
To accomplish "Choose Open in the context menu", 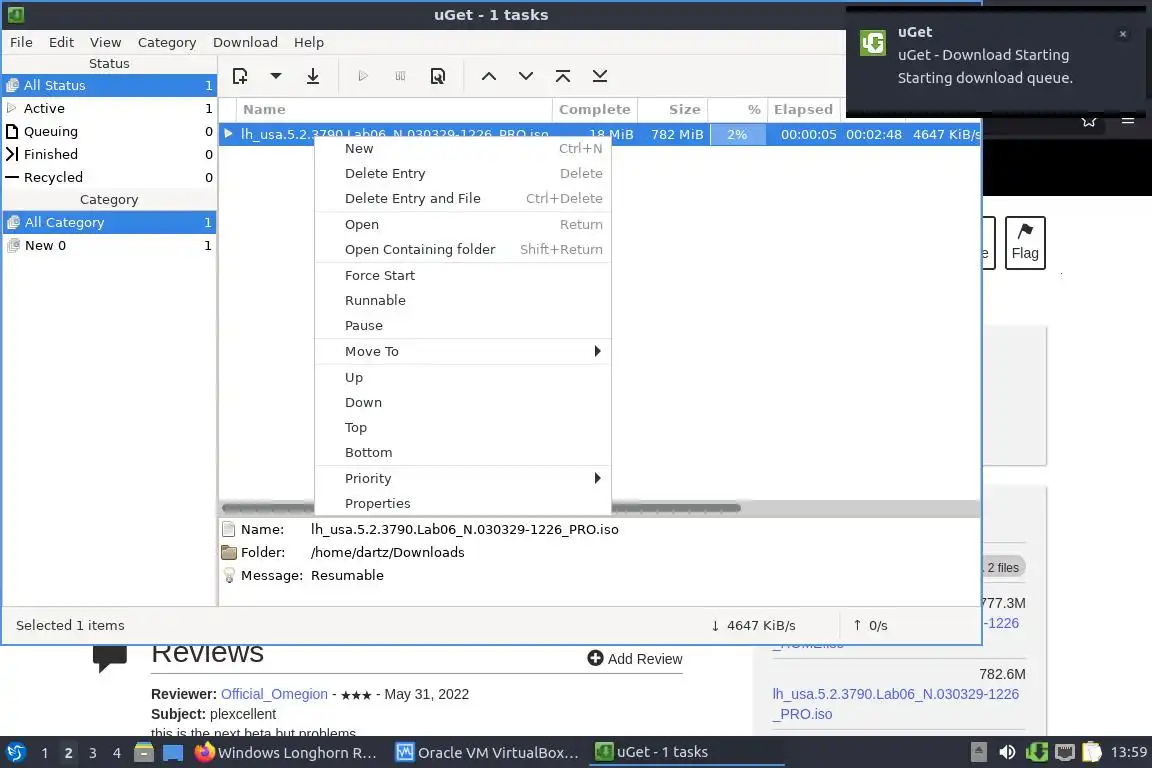I will tap(463, 224).
